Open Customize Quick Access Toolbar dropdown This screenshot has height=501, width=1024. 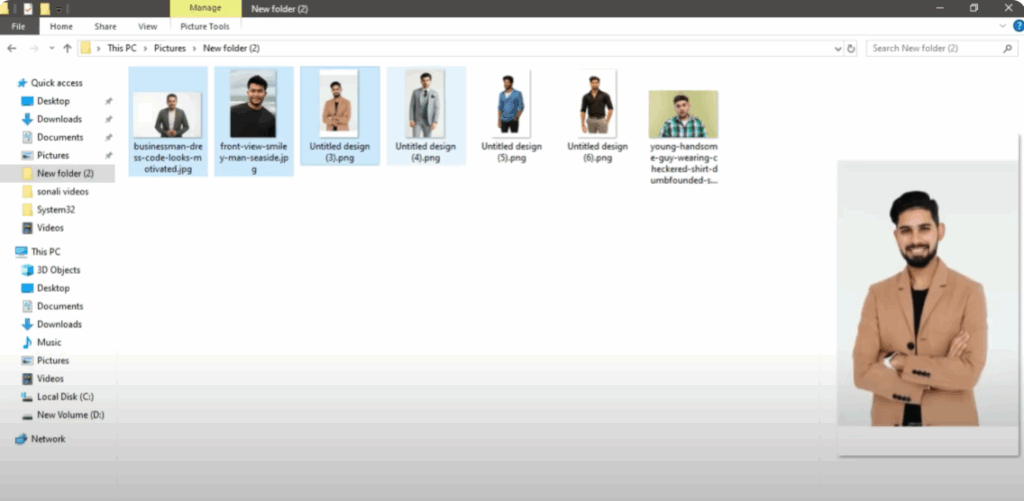58,9
